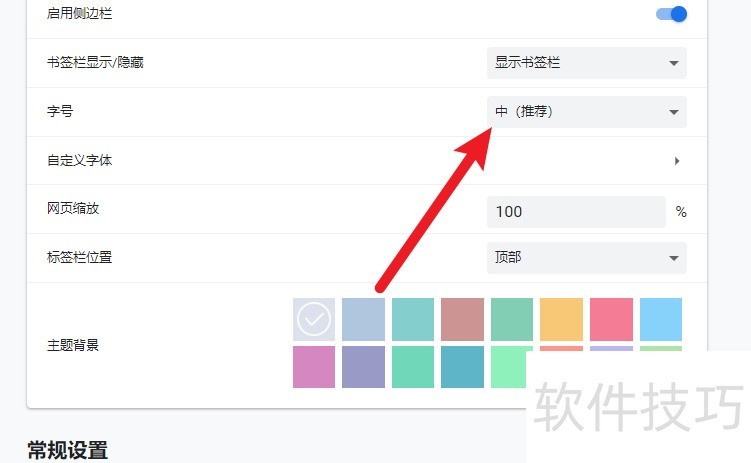Pick the turquoise-mint swatch in bottom row
This screenshot has height=463, width=751.
413,367
